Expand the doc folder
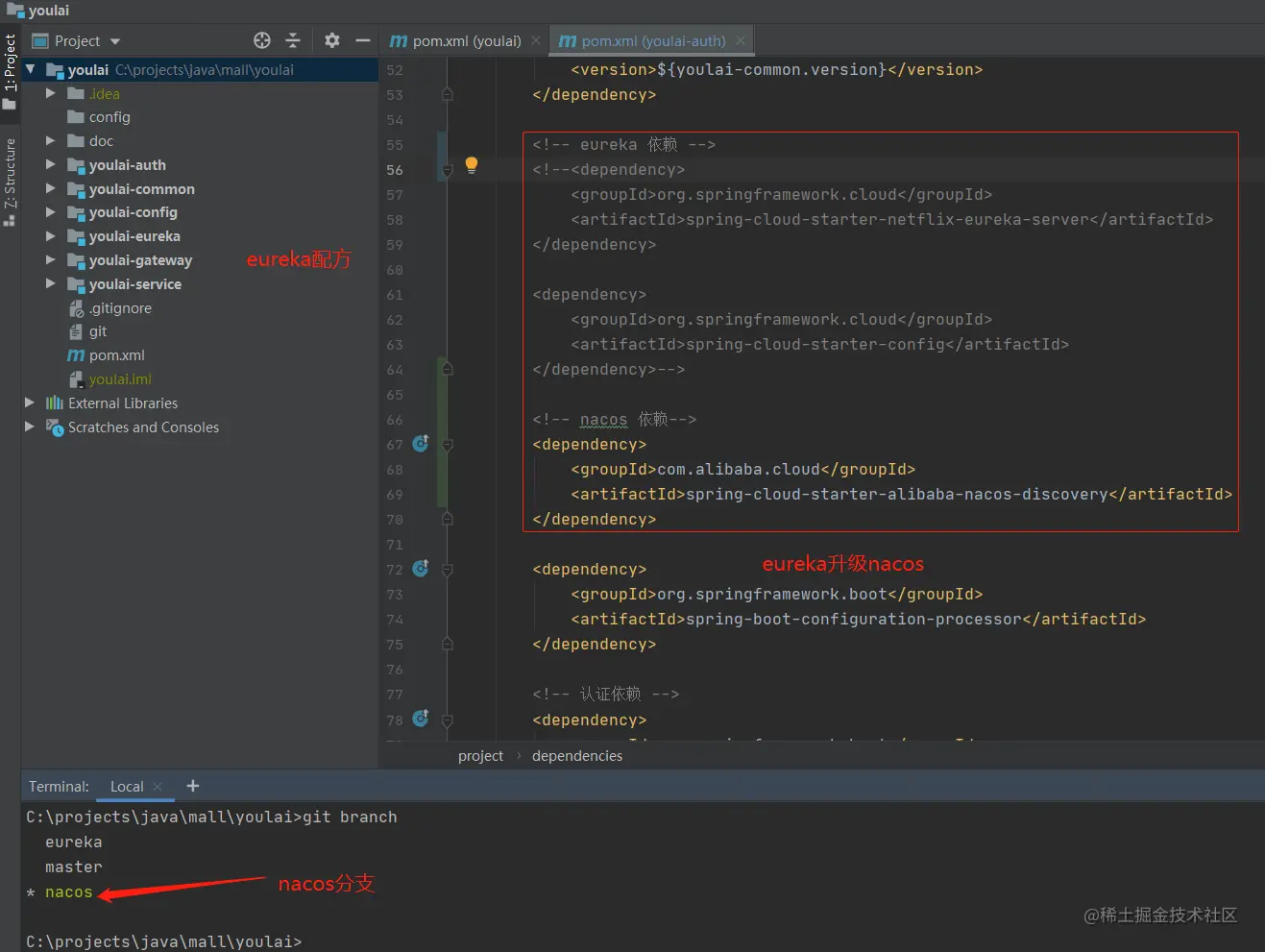This screenshot has height=952, width=1265. [51, 141]
